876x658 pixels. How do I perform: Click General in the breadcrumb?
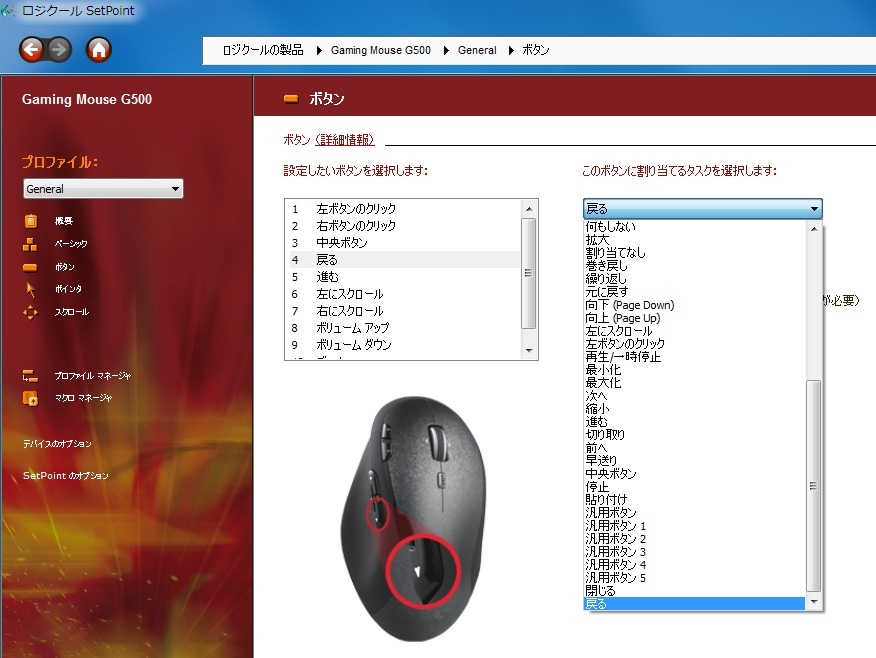pos(477,50)
